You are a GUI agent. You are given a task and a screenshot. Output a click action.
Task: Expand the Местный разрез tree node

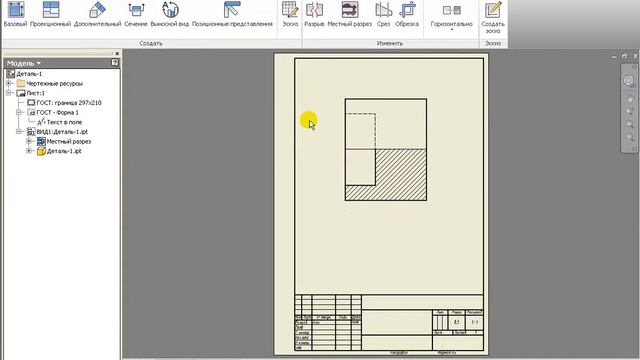[29, 141]
